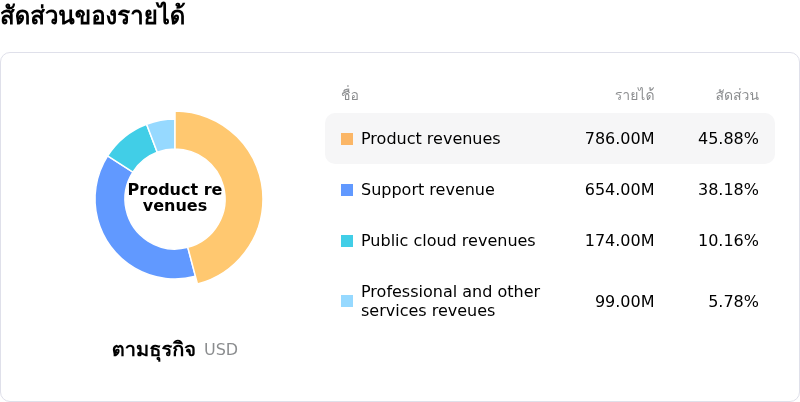Click the 'Product revenues' row label
The width and height of the screenshot is (800, 402).
tap(431, 139)
